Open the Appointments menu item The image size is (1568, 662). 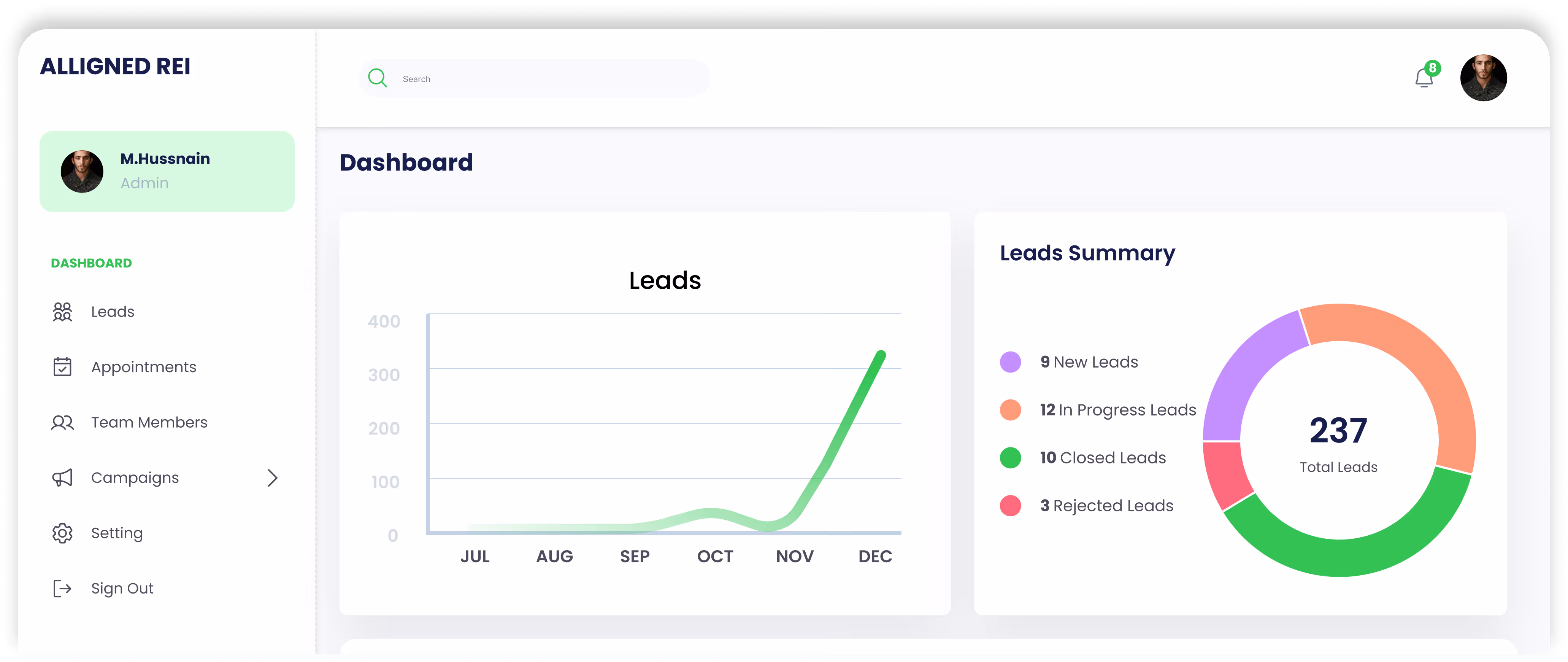pos(144,367)
